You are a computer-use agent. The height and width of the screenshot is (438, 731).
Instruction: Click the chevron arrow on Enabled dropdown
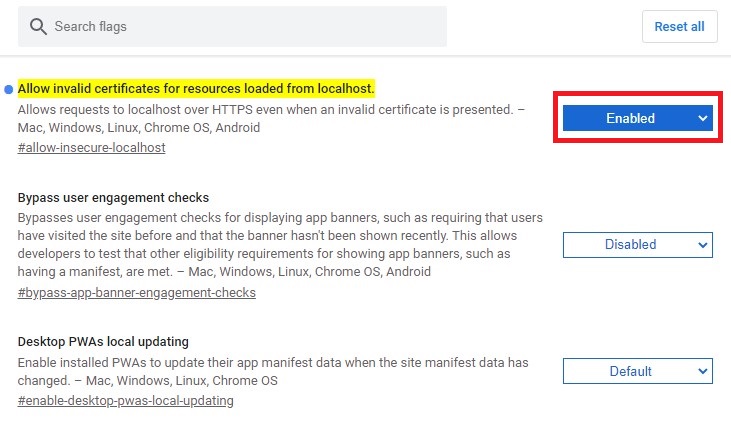tap(703, 118)
